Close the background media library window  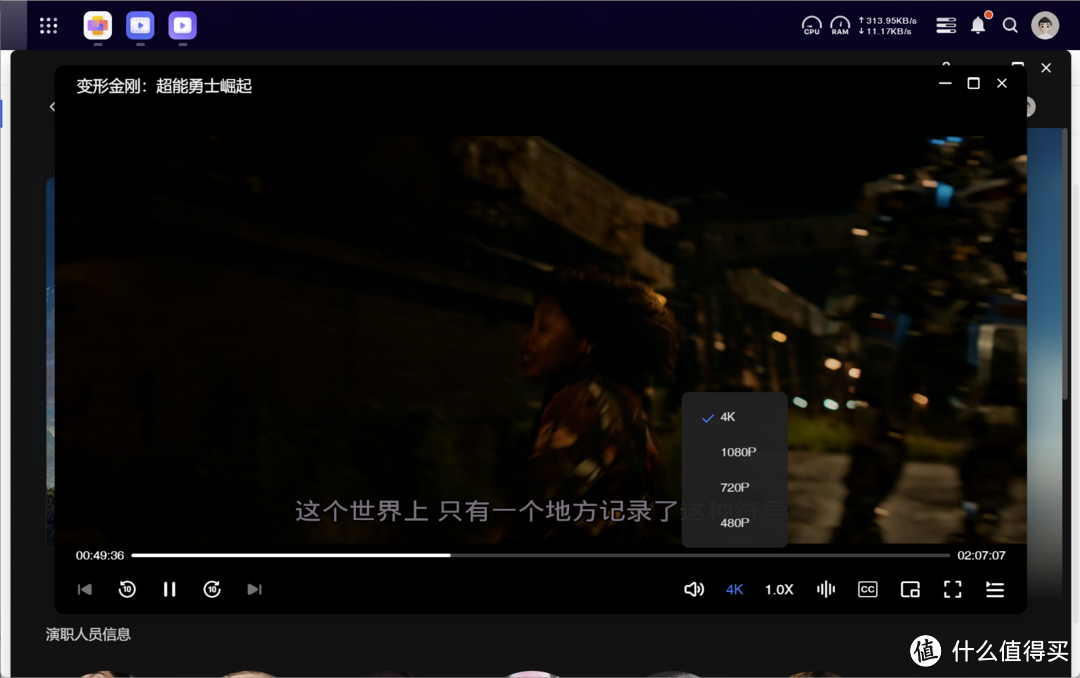[x=1046, y=68]
